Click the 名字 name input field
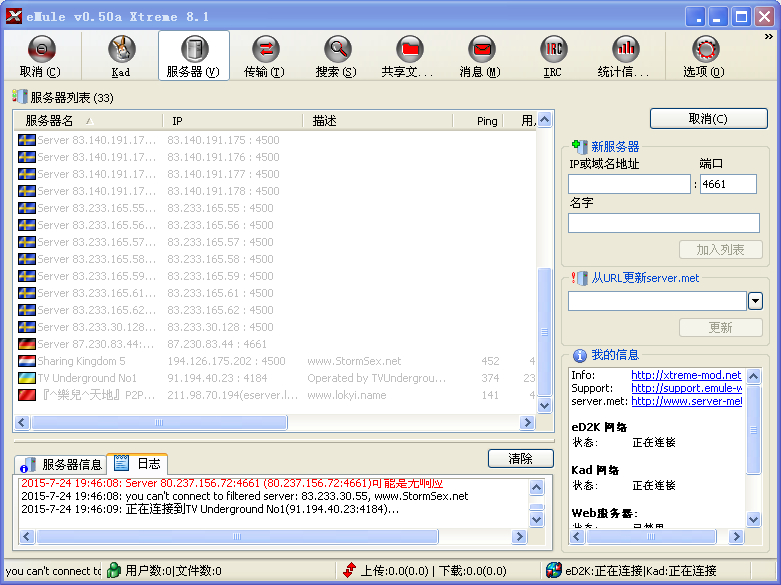Image resolution: width=781 pixels, height=585 pixels. tap(663, 223)
